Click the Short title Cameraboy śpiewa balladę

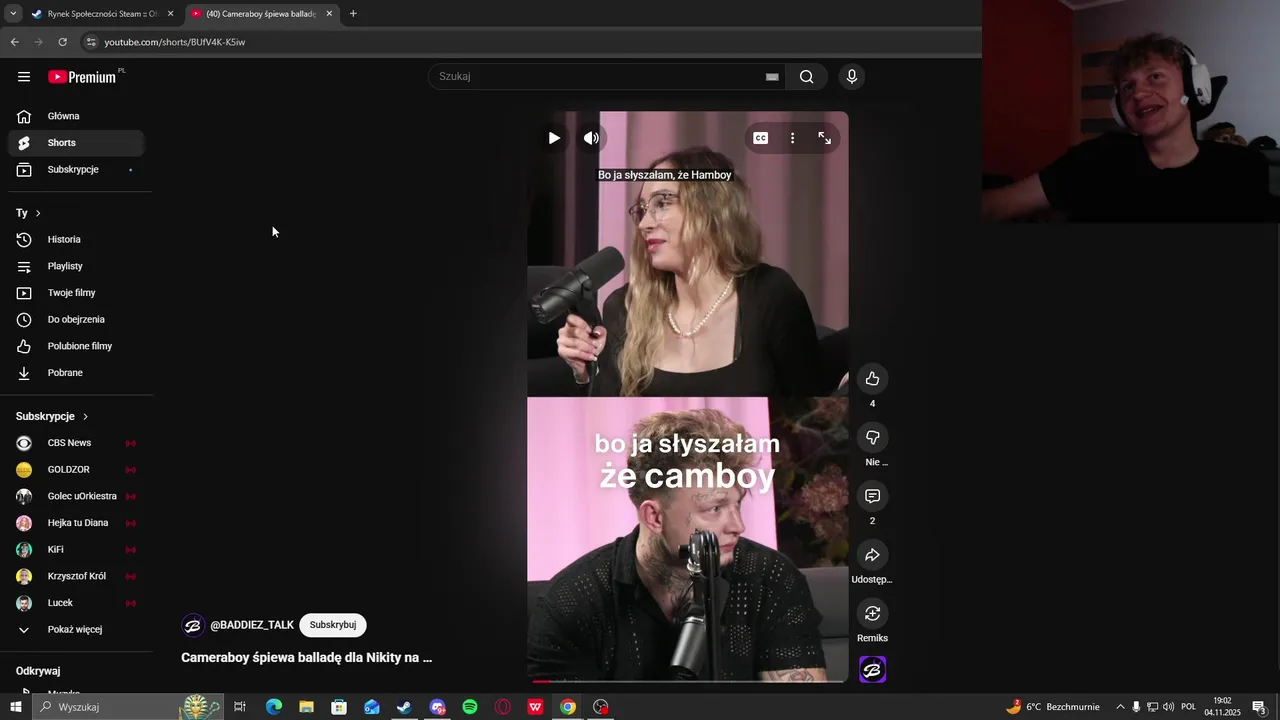[x=306, y=658]
